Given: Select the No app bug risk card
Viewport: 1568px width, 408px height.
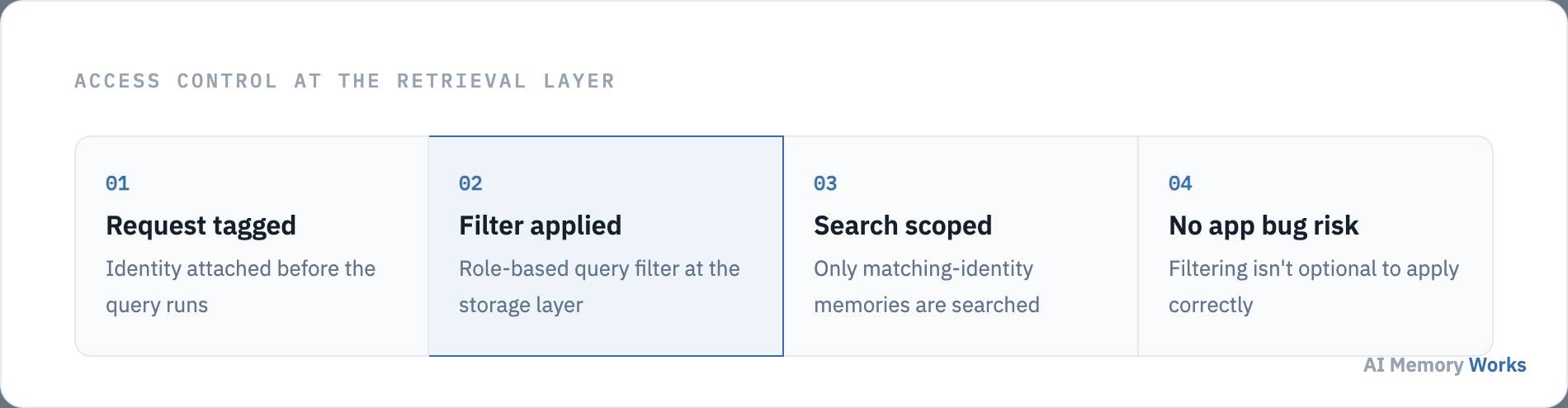Looking at the screenshot, I should pos(1315,246).
